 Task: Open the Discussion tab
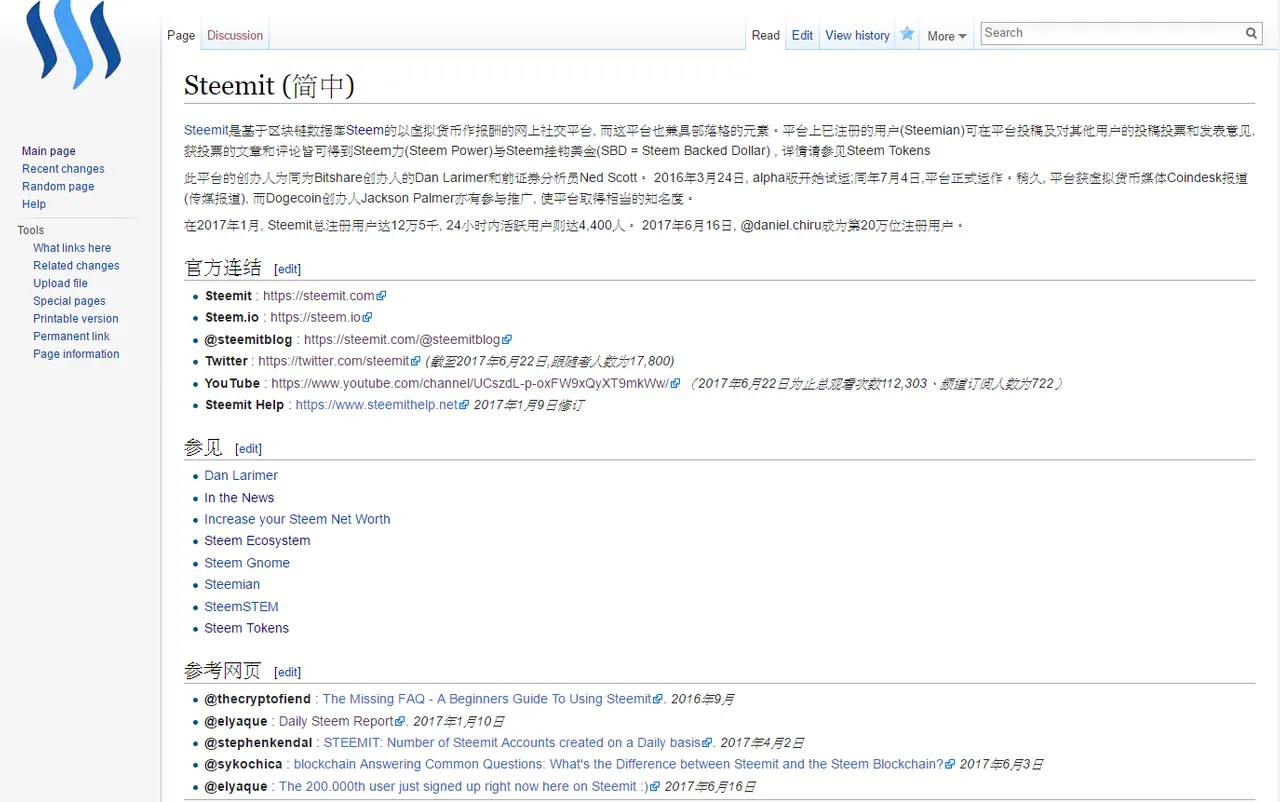pos(235,35)
